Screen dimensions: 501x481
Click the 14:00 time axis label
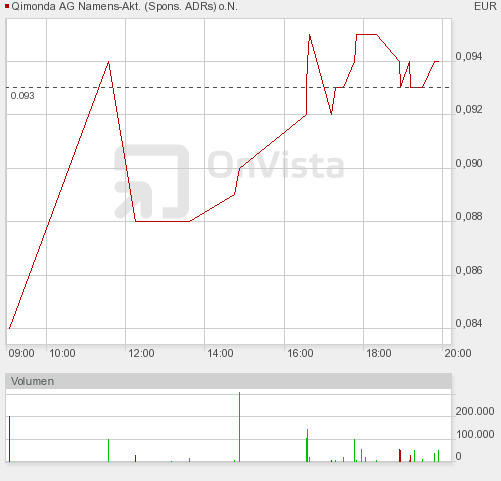(x=220, y=353)
